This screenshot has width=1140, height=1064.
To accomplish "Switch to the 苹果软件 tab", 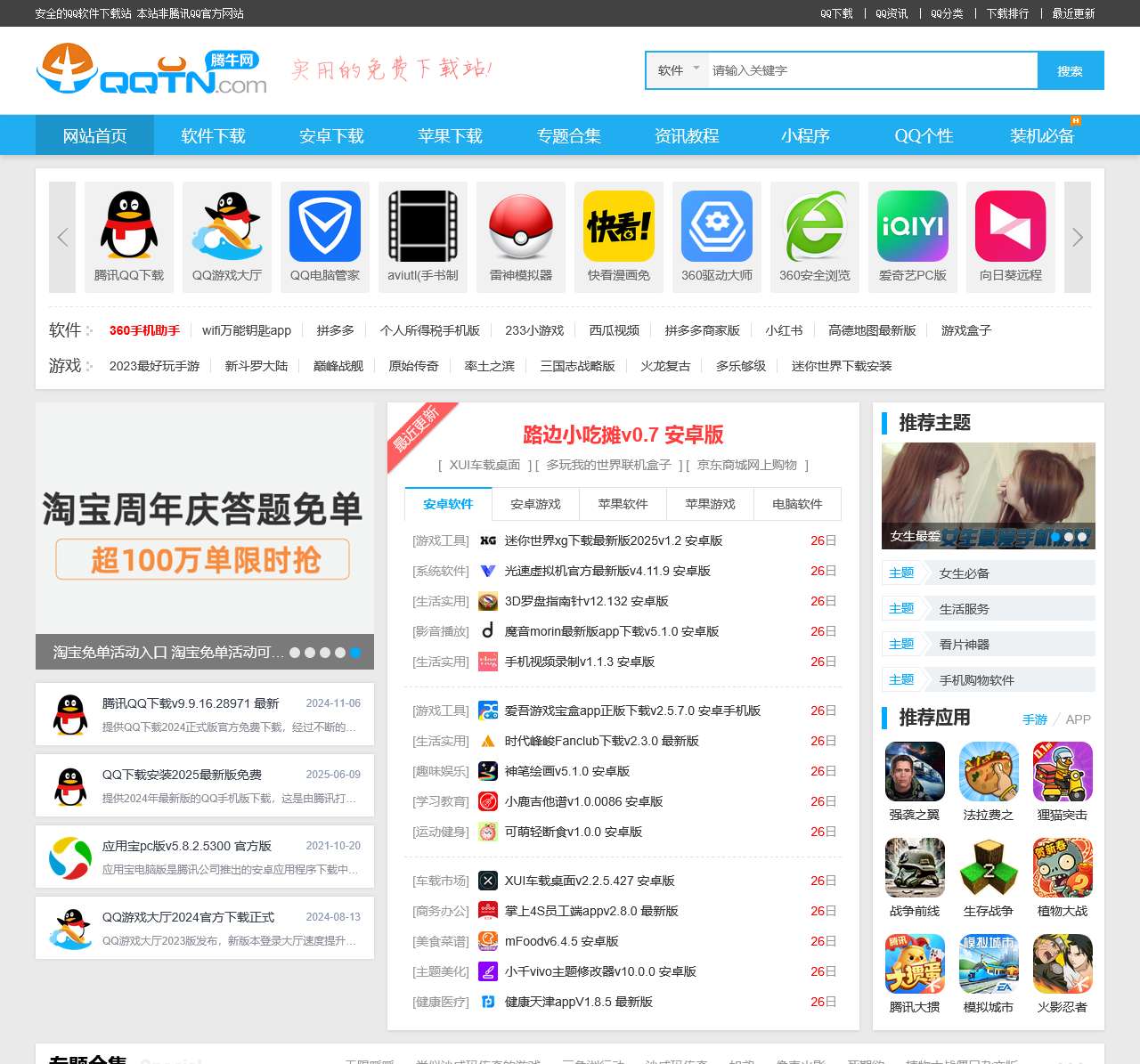I will pyautogui.click(x=623, y=504).
